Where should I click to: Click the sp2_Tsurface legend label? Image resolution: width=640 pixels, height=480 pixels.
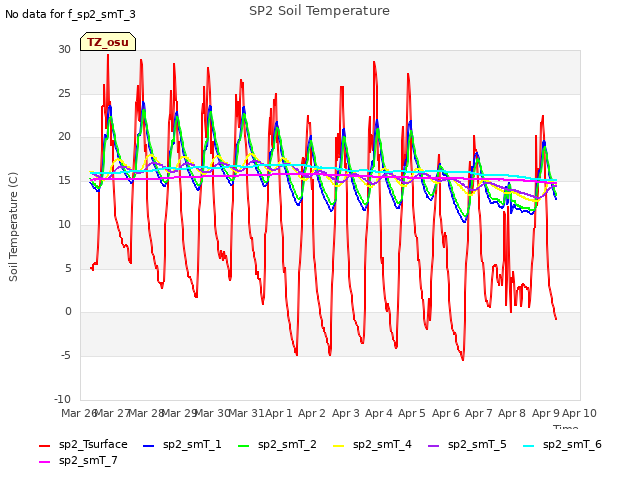(x=93, y=444)
